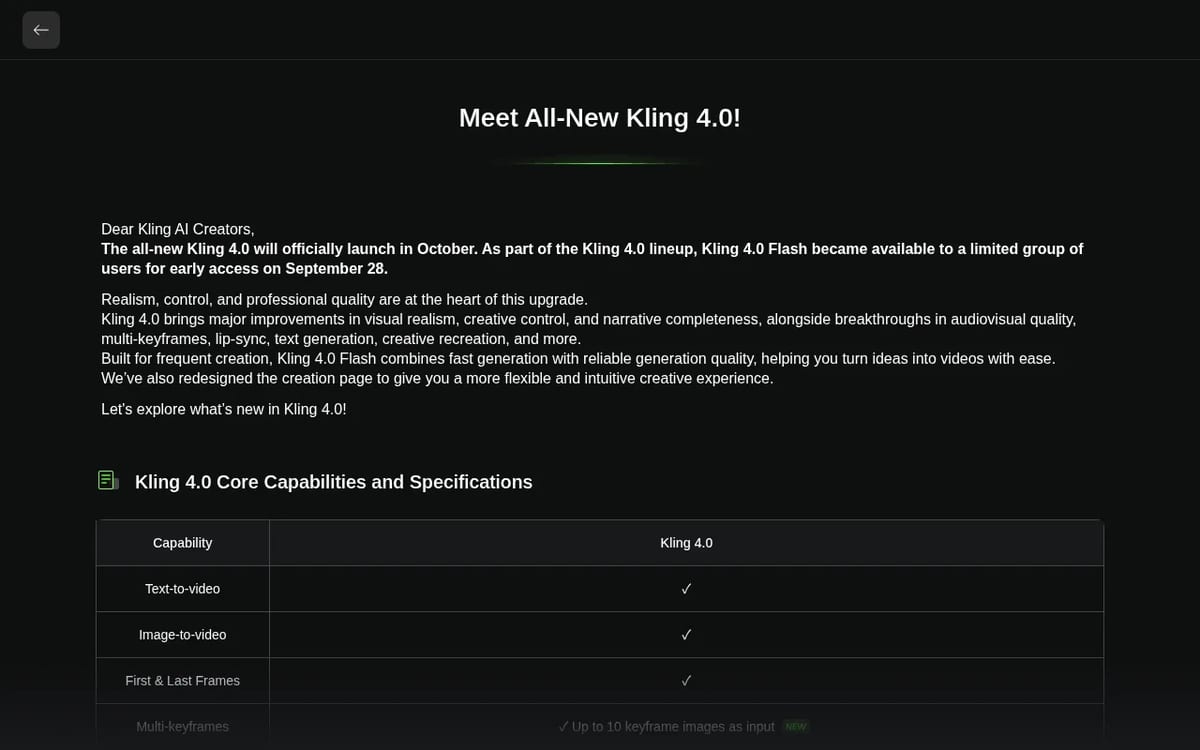1200x750 pixels.
Task: Select the "First & Last Frames" cell
Action: tap(182, 681)
